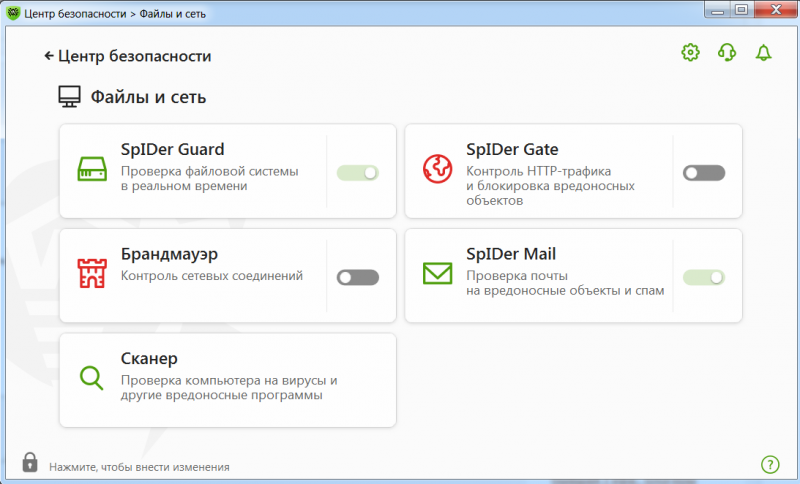Enable the Брандмауэр firewall switch
This screenshot has width=800, height=484.
tap(358, 277)
